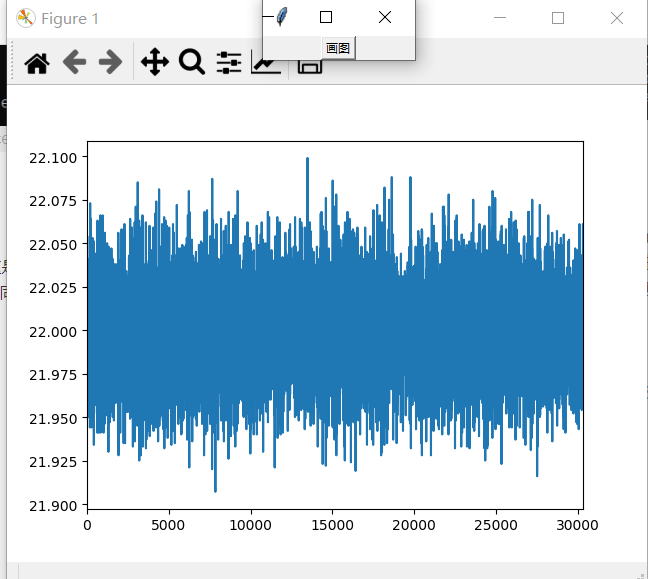Click the y-axis label 22.025
The width and height of the screenshot is (648, 579).
click(x=53, y=288)
